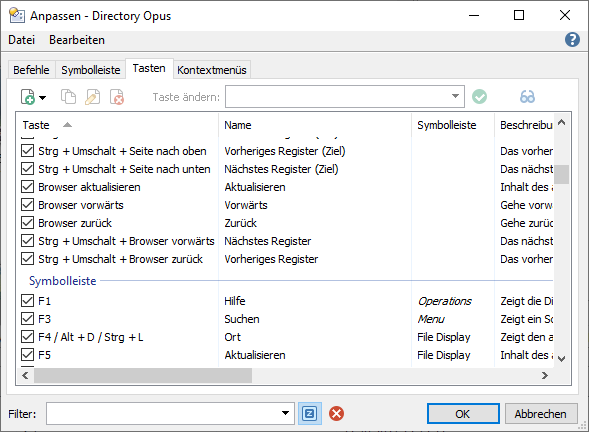Switch to the Symbolleiste tab
Viewport: 589px width, 432px height.
click(91, 70)
